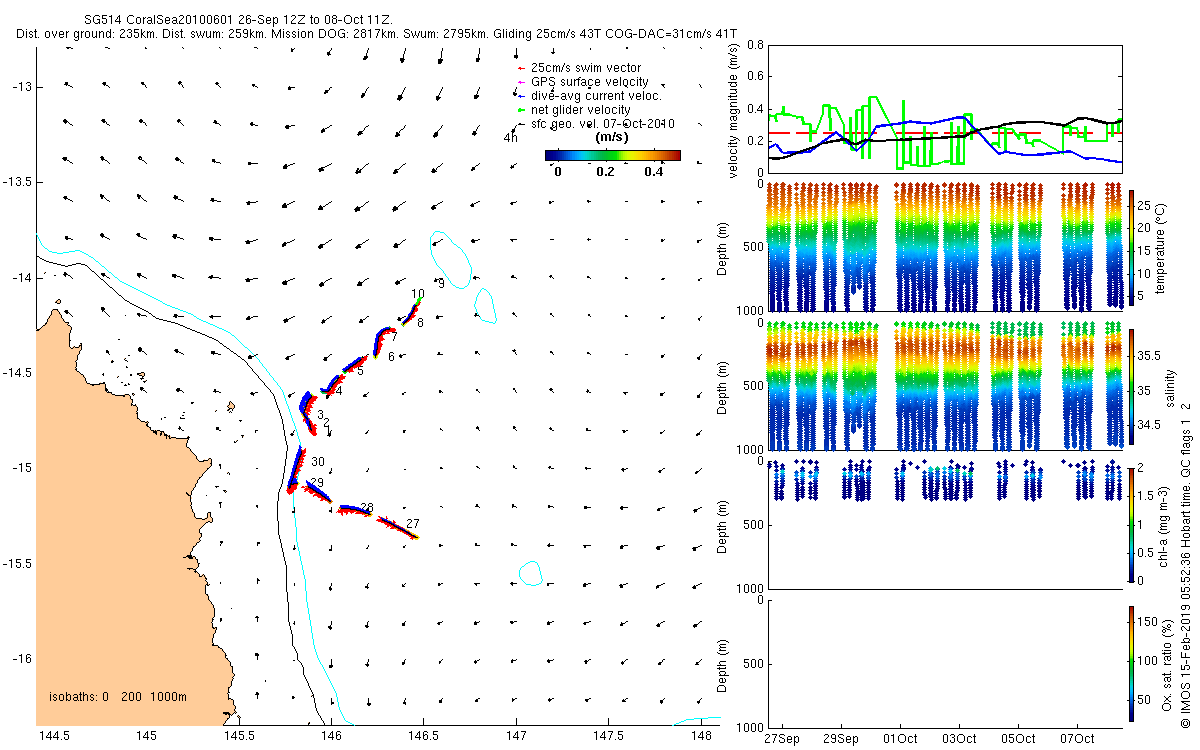This screenshot has width=1200, height=750.
Task: Click '0.8' tick on velocity magnitude axis
Action: [x=755, y=46]
